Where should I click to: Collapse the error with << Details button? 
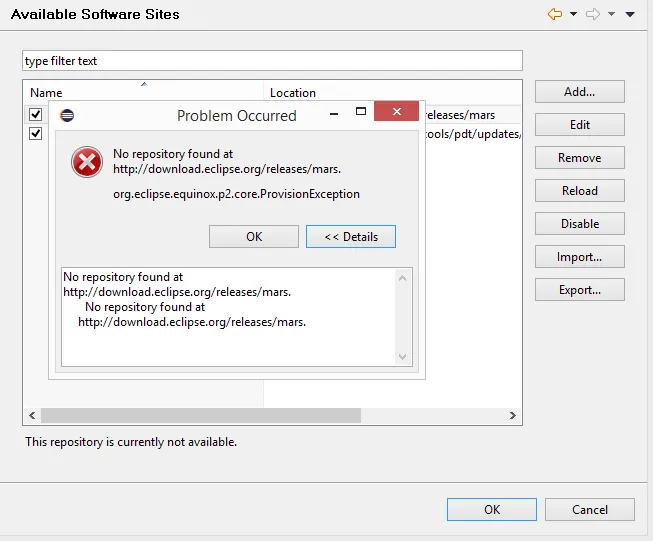(351, 237)
